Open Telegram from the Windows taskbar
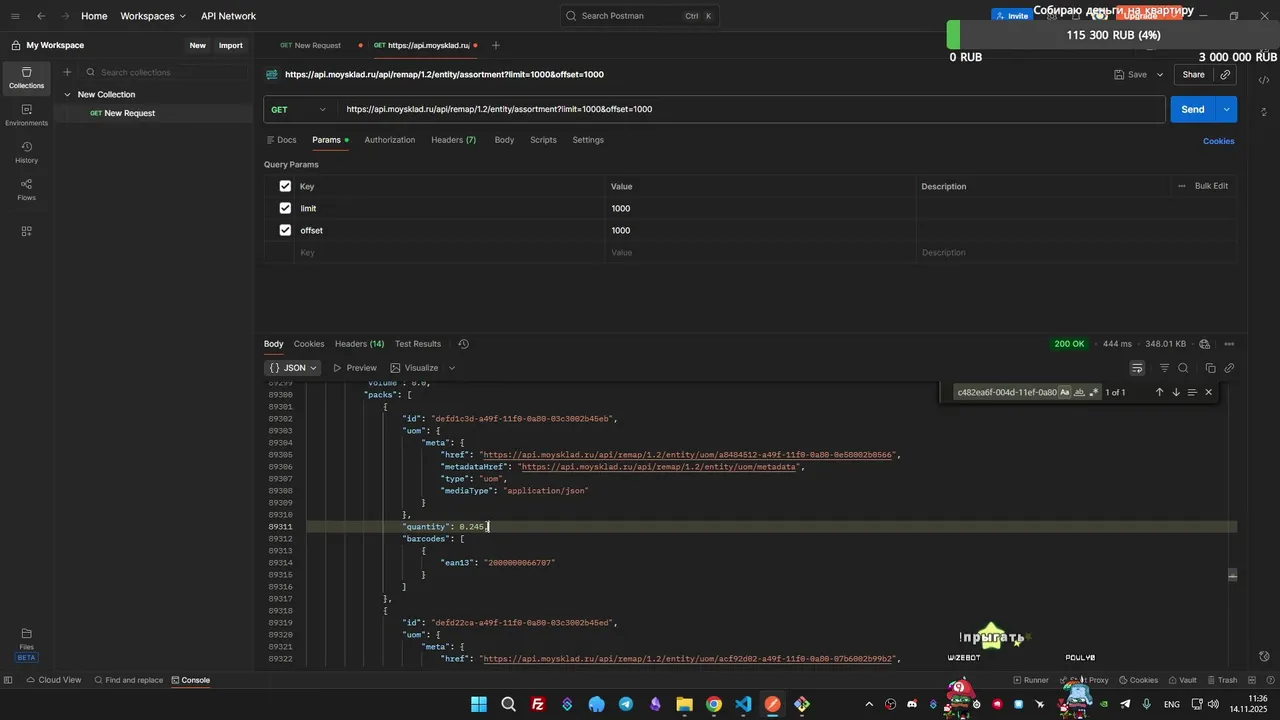This screenshot has width=1280, height=720. (626, 704)
